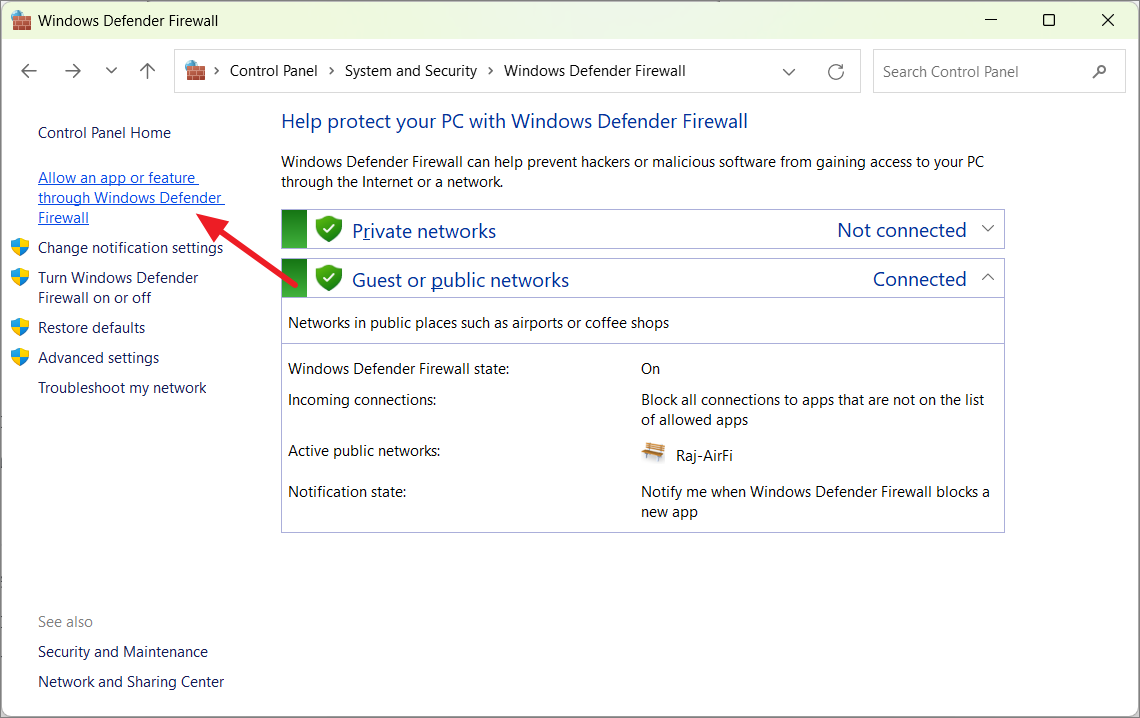Click the Raj-AirFi network bench icon
The image size is (1140, 718).
tap(653, 452)
